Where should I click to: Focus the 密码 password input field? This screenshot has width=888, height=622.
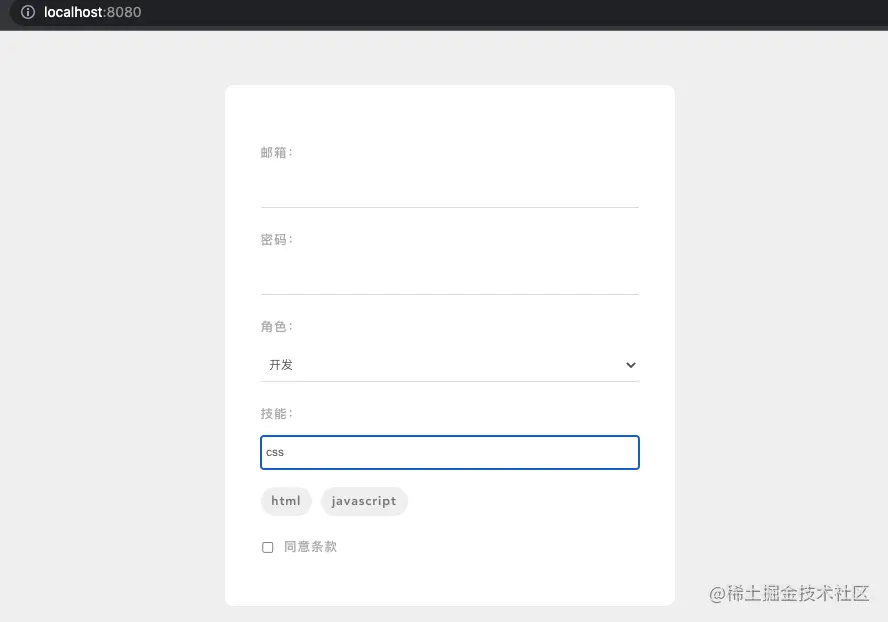(450, 278)
